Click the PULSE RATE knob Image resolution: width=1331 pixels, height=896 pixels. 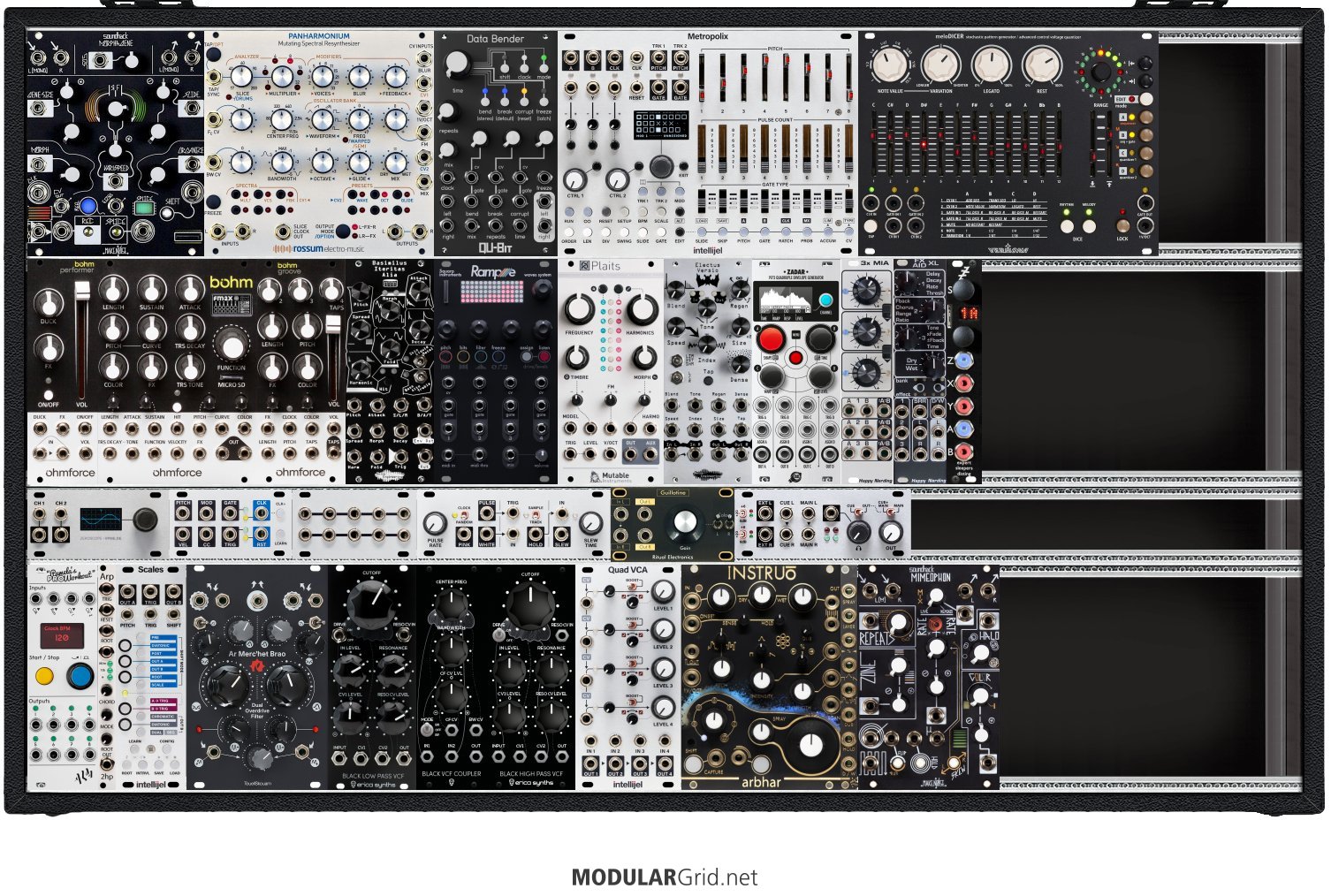(x=434, y=522)
